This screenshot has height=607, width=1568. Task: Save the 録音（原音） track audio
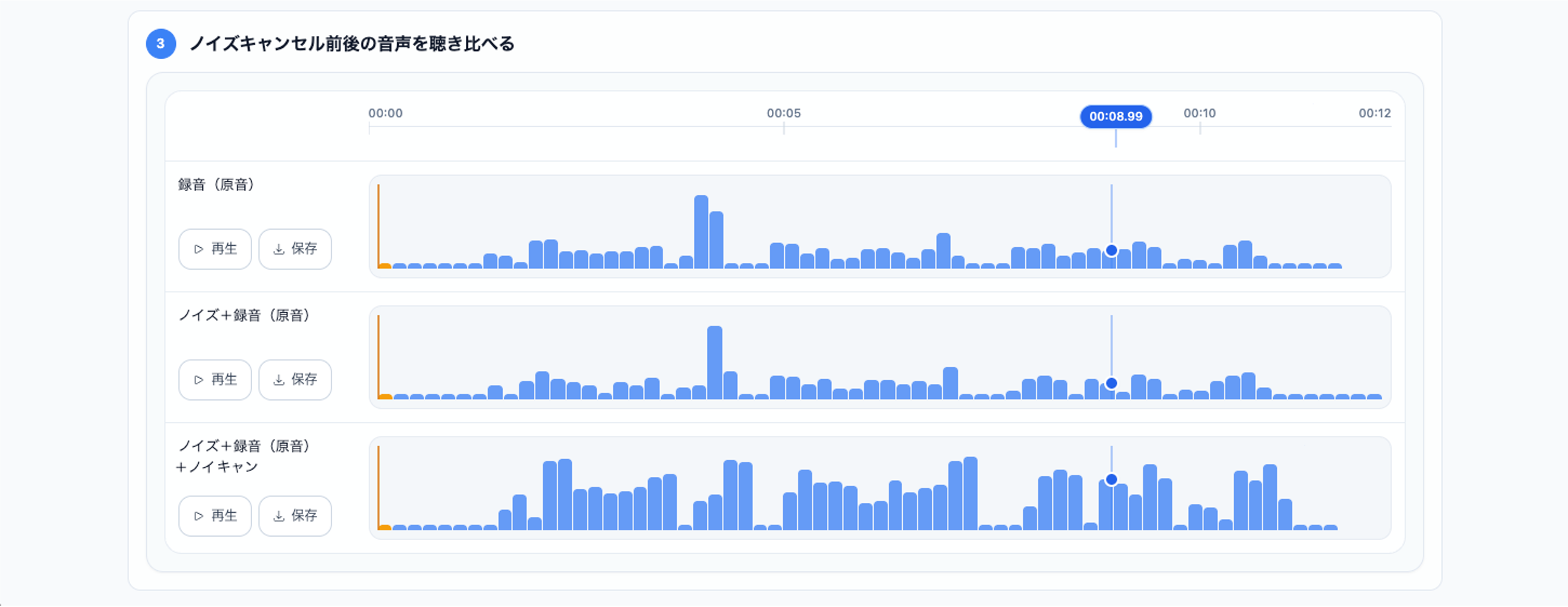295,248
